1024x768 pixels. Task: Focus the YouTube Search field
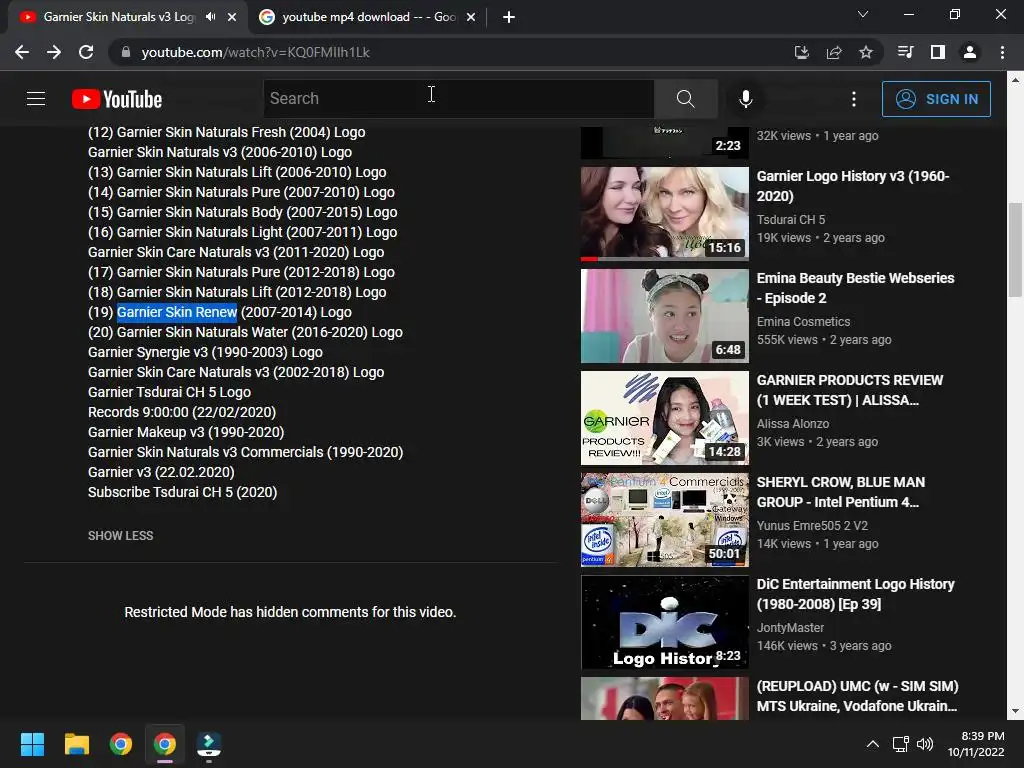tap(458, 99)
